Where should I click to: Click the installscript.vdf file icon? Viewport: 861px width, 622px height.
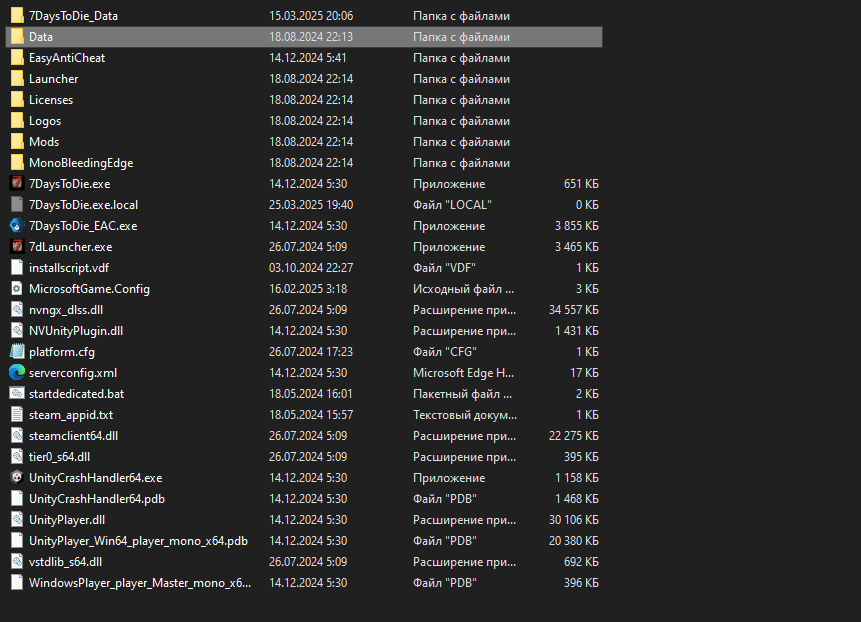click(x=17, y=268)
